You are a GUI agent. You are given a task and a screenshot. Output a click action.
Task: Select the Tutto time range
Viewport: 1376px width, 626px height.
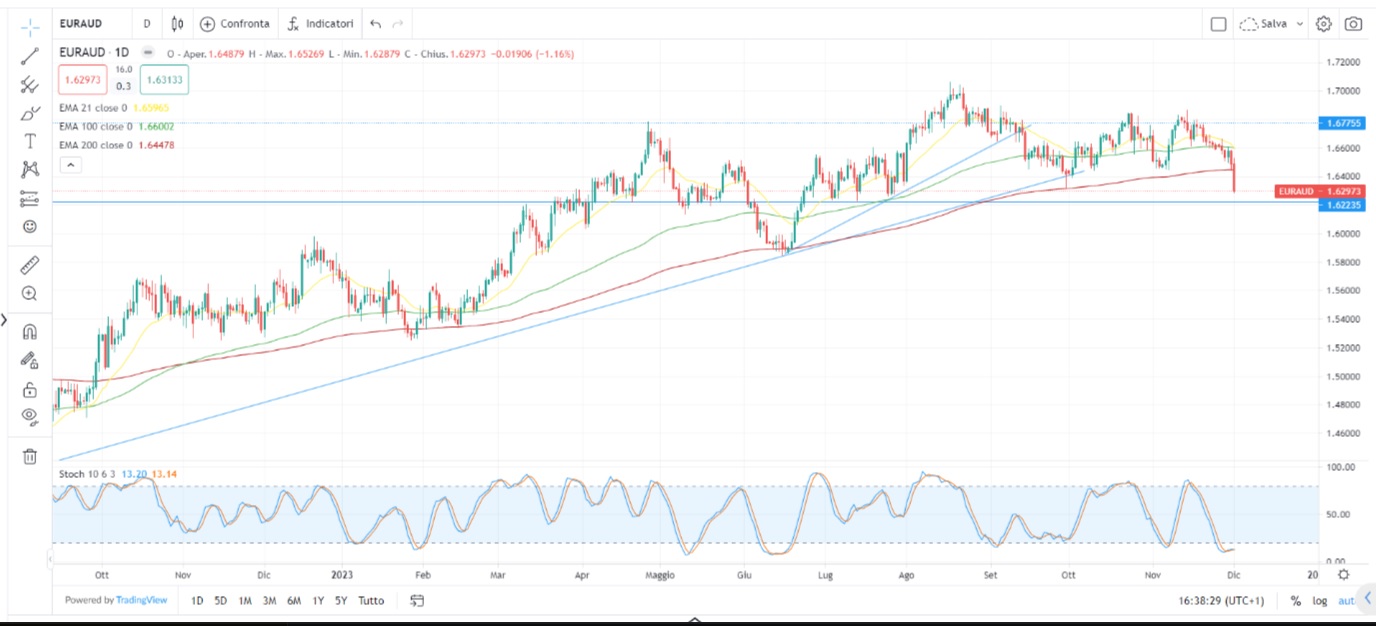(371, 601)
